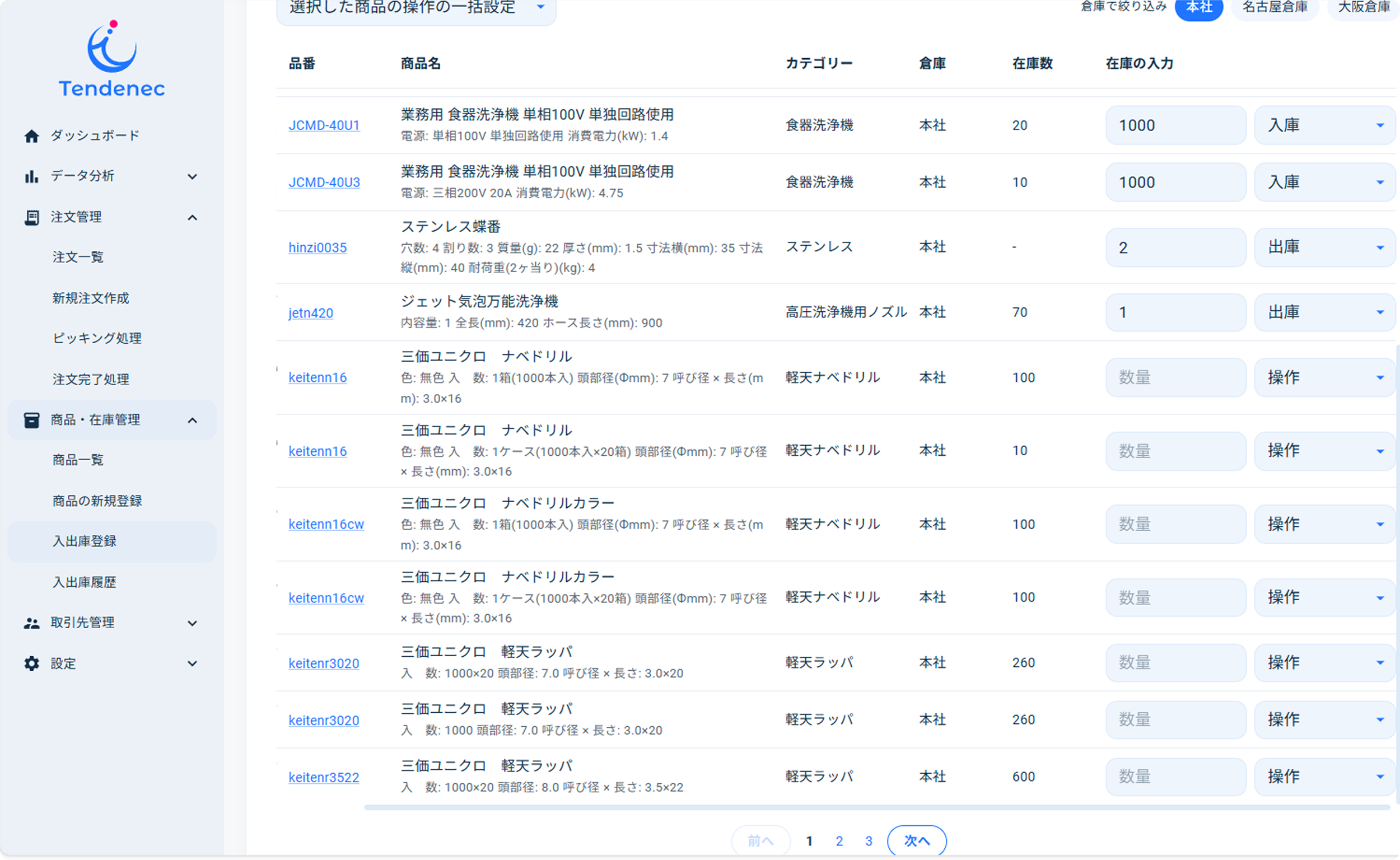
Task: Select the 本社 warehouse filter chip
Action: click(1198, 7)
